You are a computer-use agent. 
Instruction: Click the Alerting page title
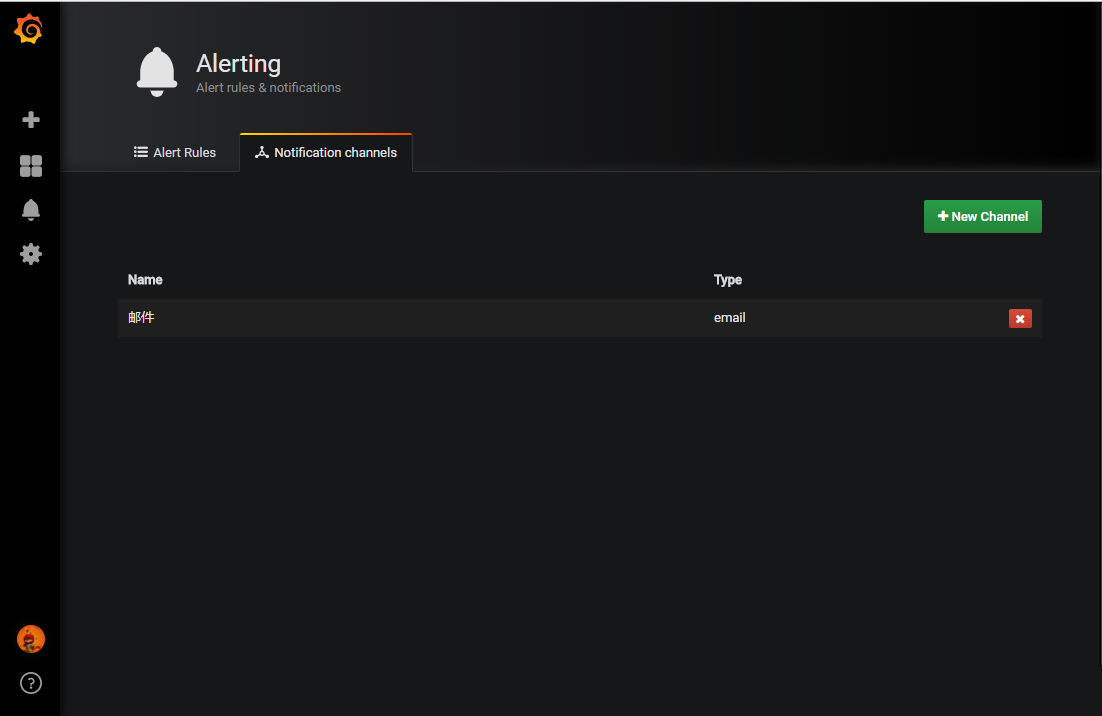pyautogui.click(x=238, y=63)
